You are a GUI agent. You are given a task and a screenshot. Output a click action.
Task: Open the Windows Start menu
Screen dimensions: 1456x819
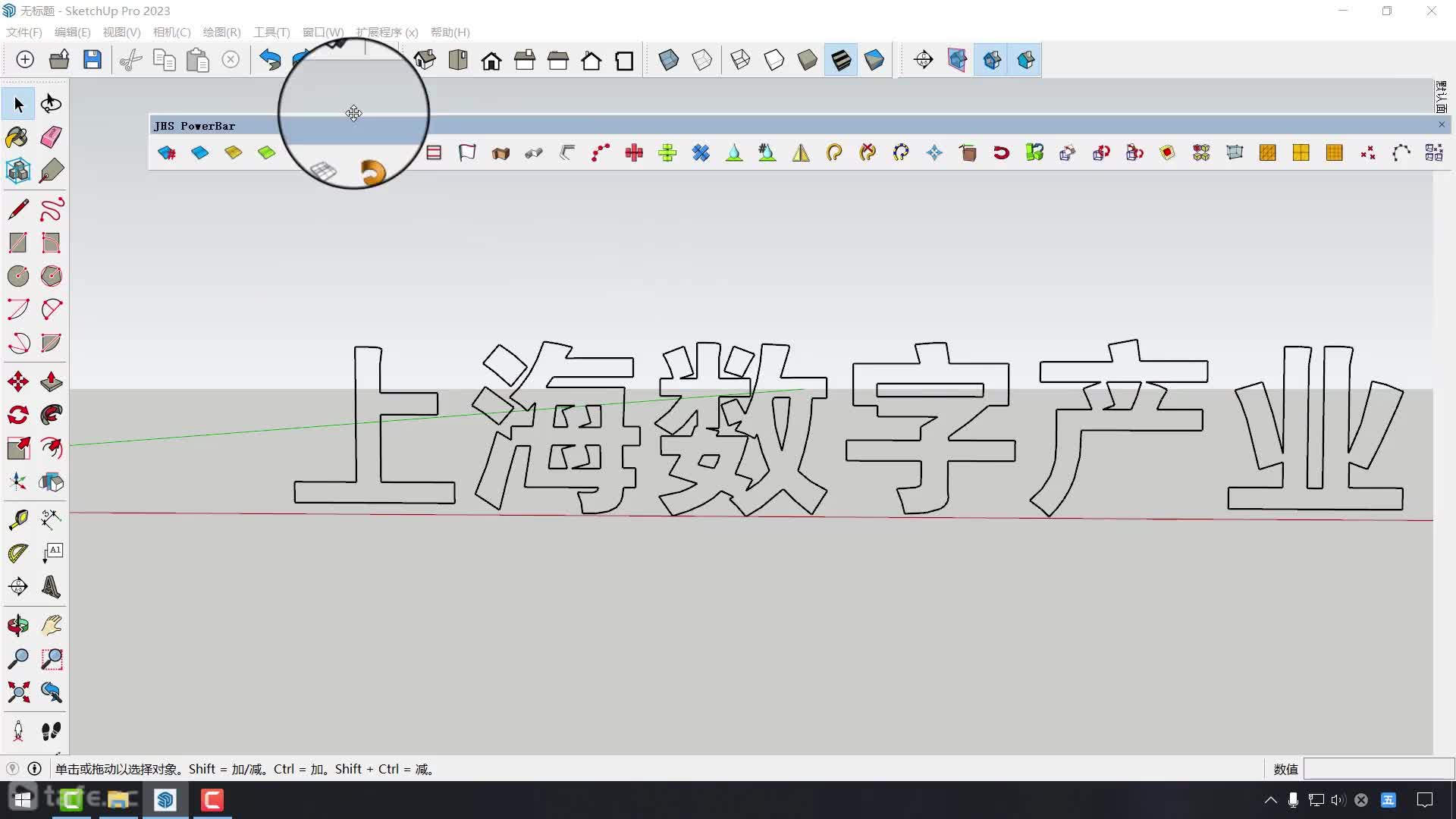(23, 799)
